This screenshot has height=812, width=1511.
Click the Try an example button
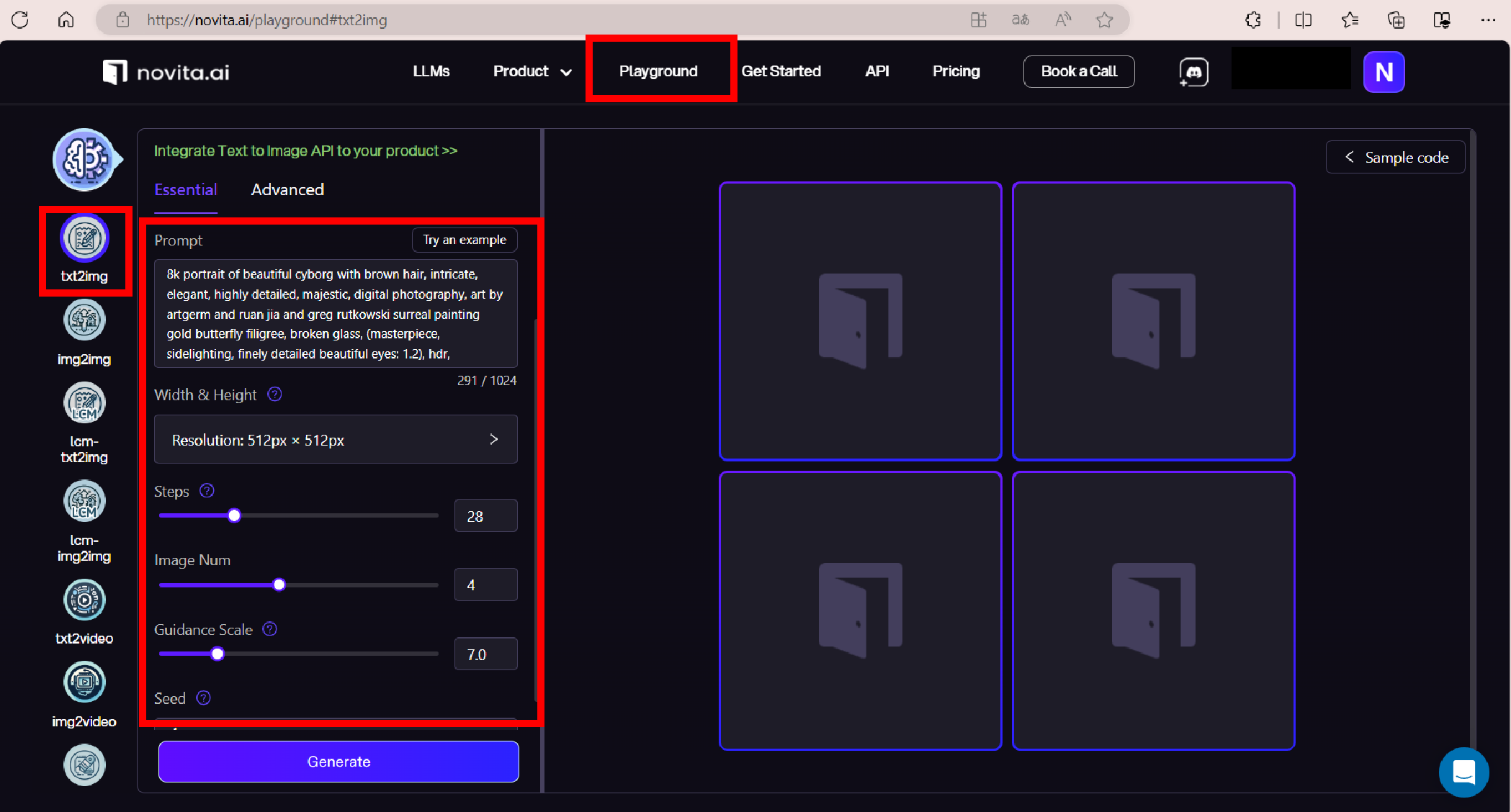tap(465, 240)
